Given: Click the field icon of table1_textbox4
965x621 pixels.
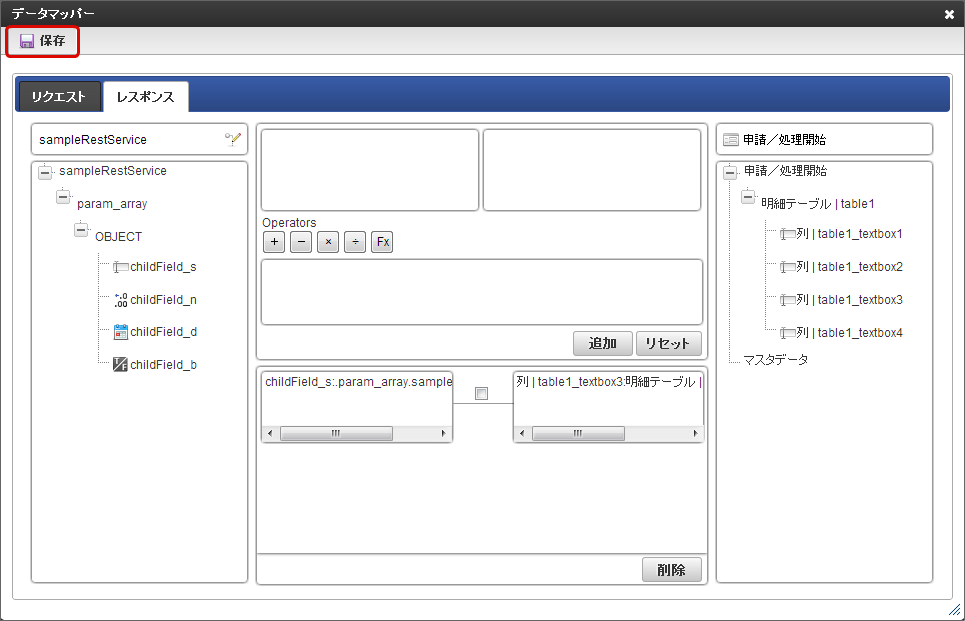Looking at the screenshot, I should (x=787, y=333).
